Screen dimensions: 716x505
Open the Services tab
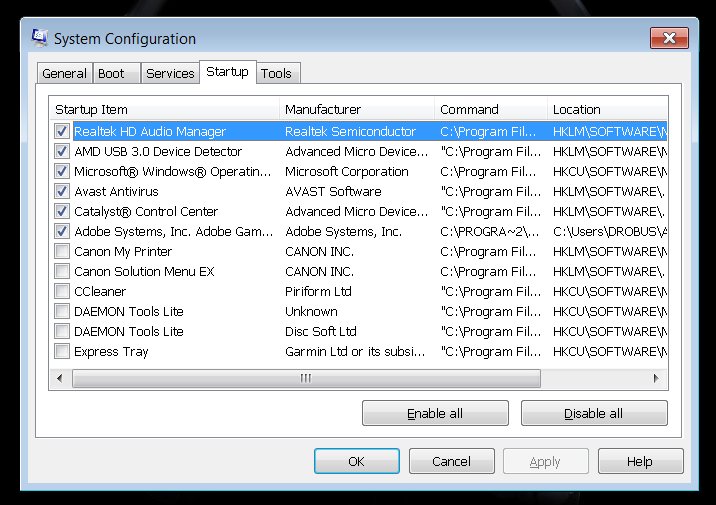pyautogui.click(x=170, y=73)
